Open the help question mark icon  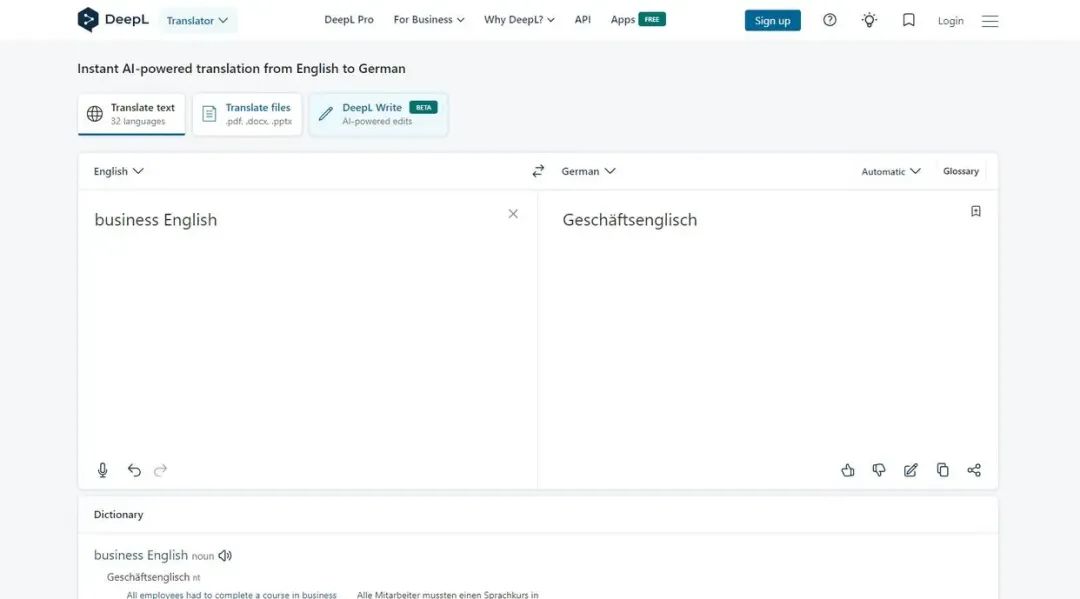pos(830,20)
